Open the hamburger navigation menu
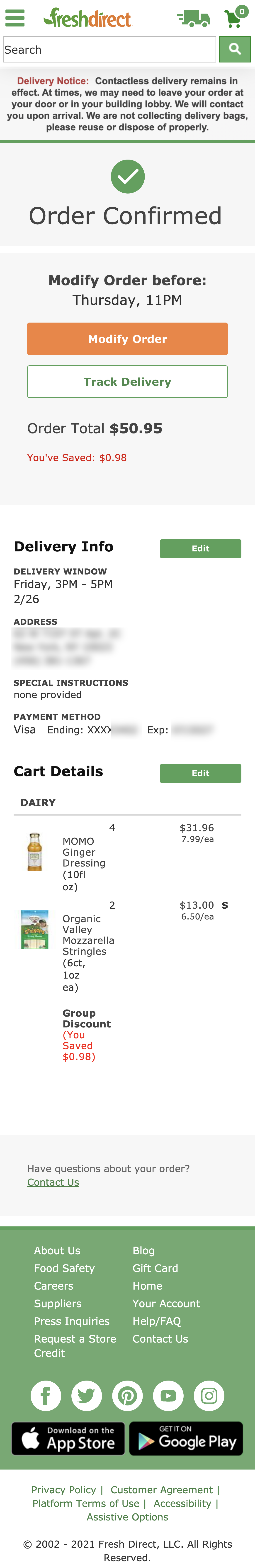The height and width of the screenshot is (1568, 255). 15,18
